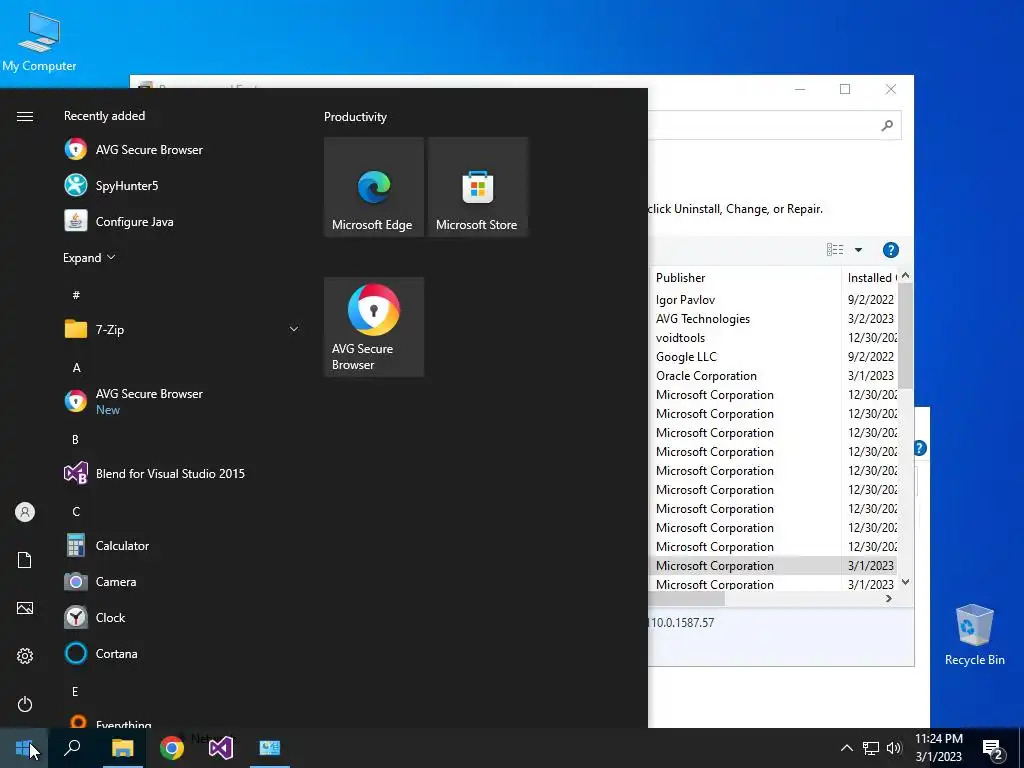
Task: Open File Explorer from the taskbar
Action: point(122,748)
